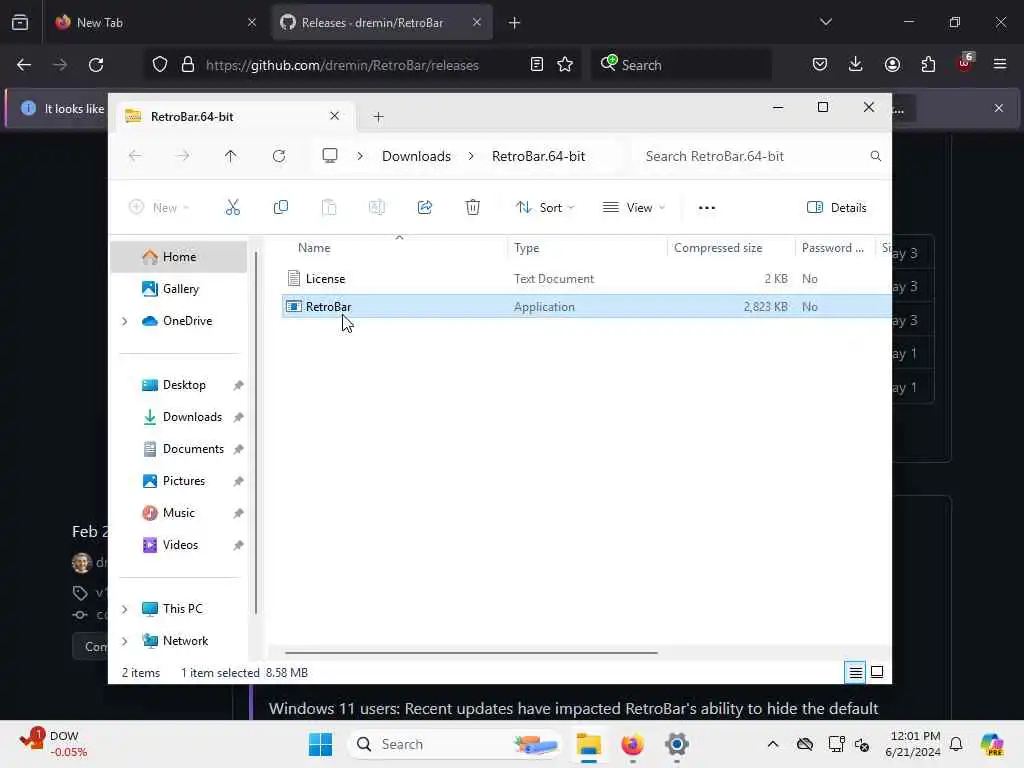Screen dimensions: 1024x768
Task: Expand chevron after Downloads in breadcrumb
Action: point(471,156)
